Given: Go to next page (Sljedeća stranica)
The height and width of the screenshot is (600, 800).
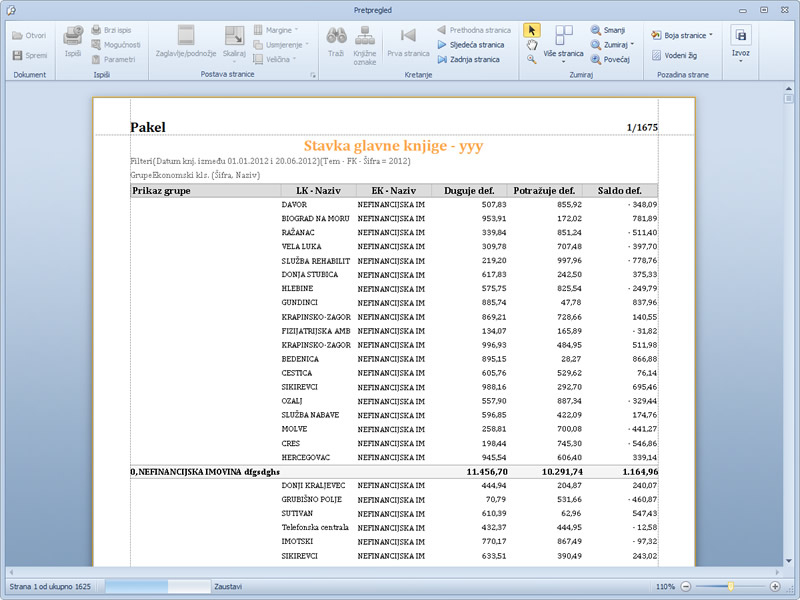Looking at the screenshot, I should (x=470, y=45).
